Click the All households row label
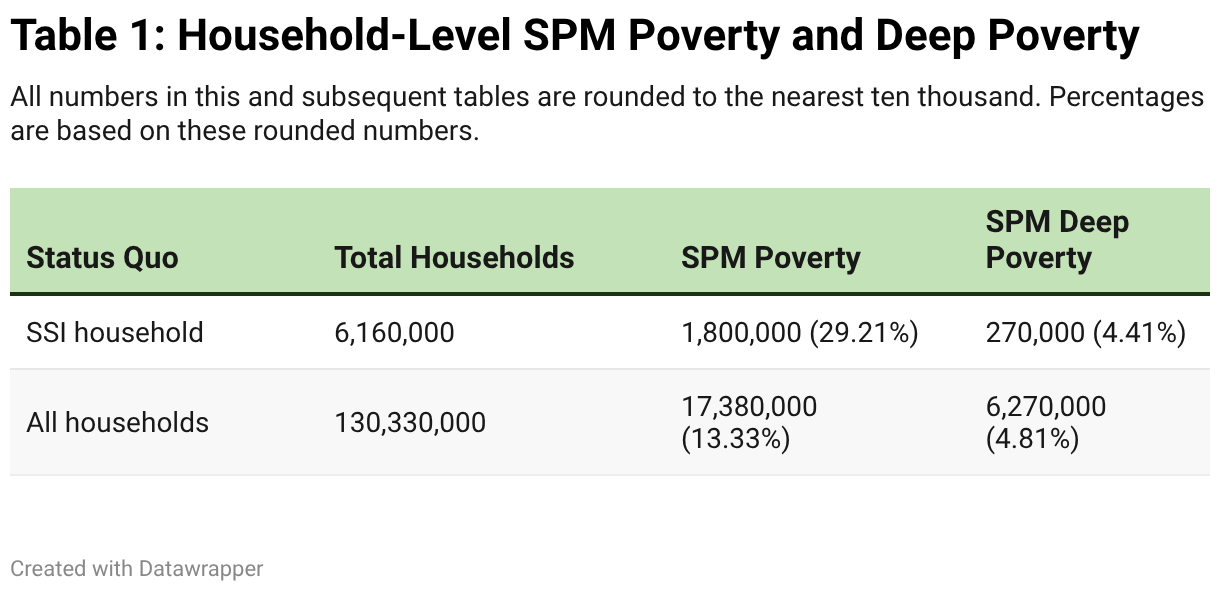 click(118, 422)
